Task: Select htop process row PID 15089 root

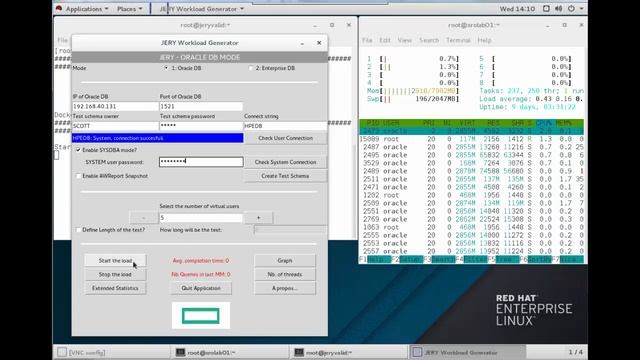Action: coord(471,139)
